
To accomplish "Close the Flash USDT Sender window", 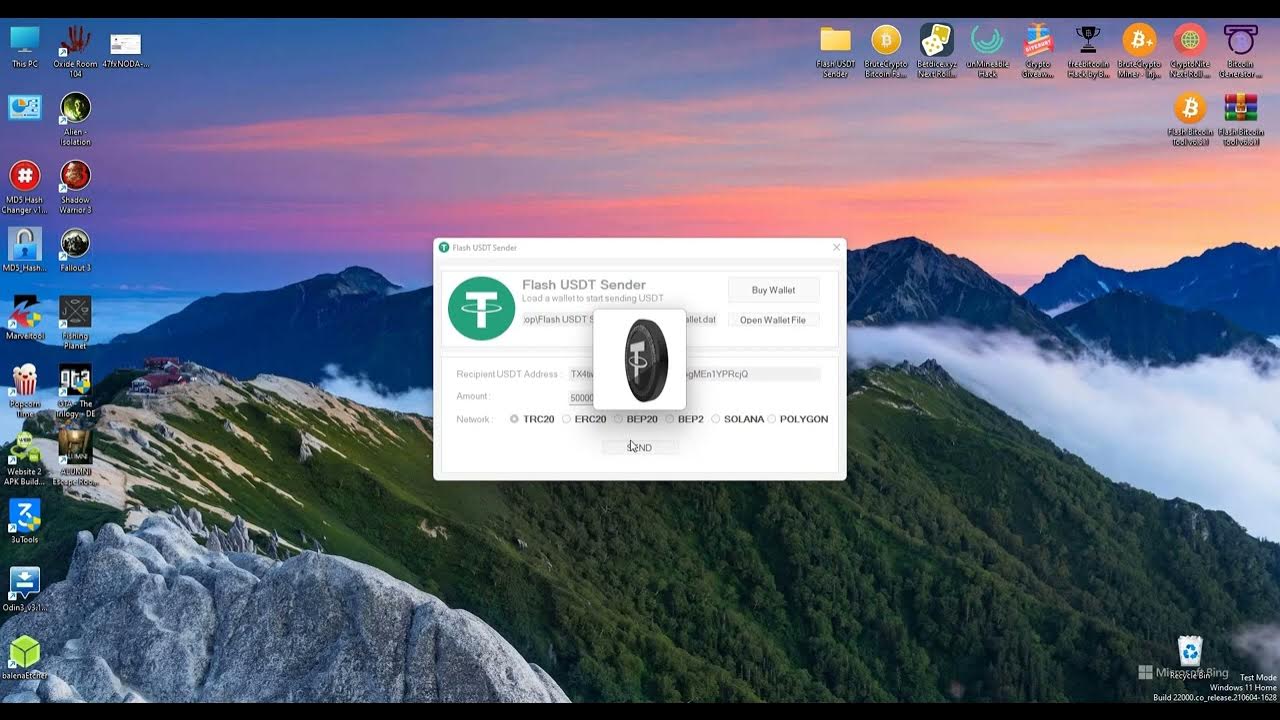I will (837, 247).
